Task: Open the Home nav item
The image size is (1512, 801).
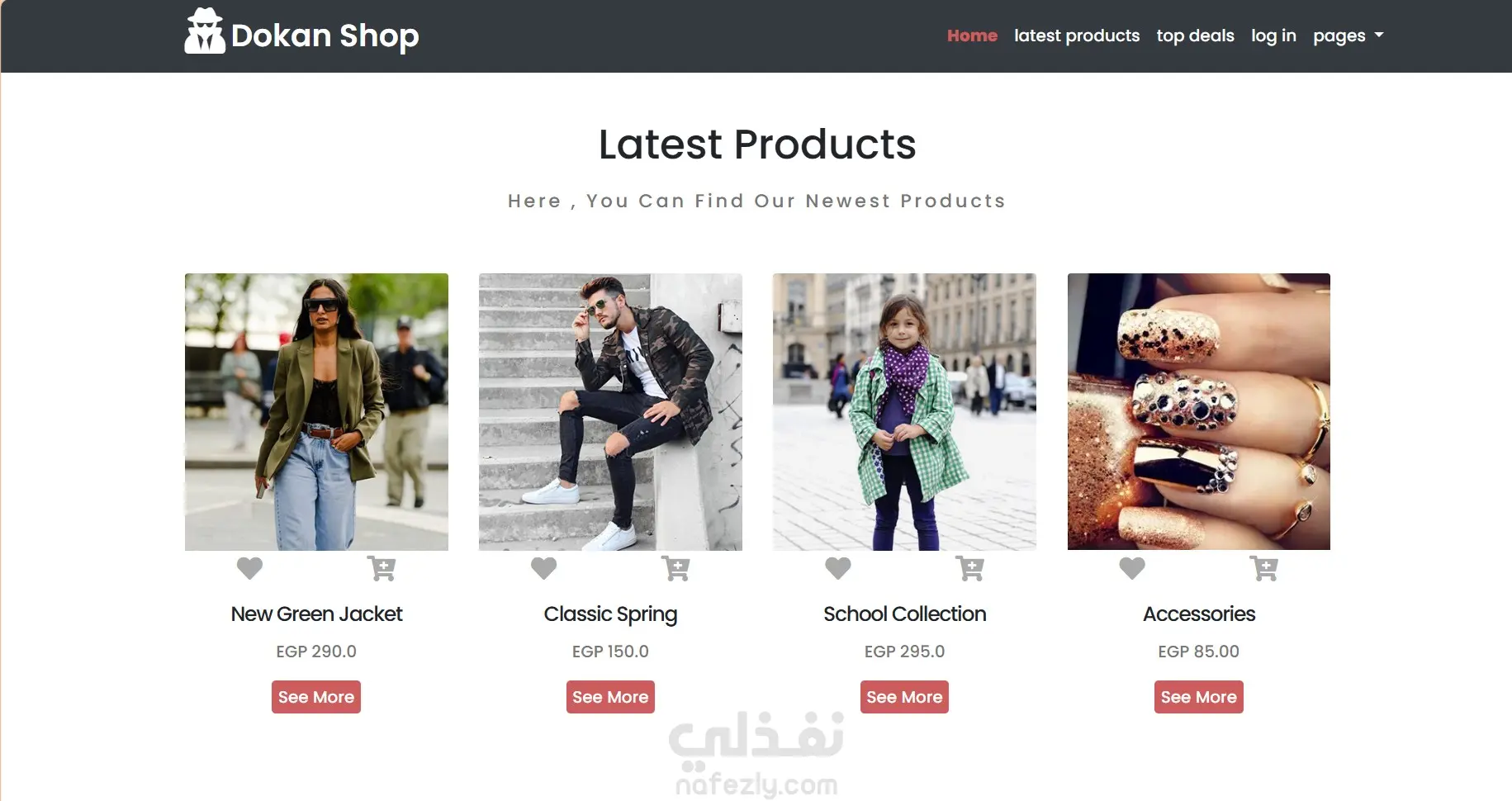Action: point(972,36)
